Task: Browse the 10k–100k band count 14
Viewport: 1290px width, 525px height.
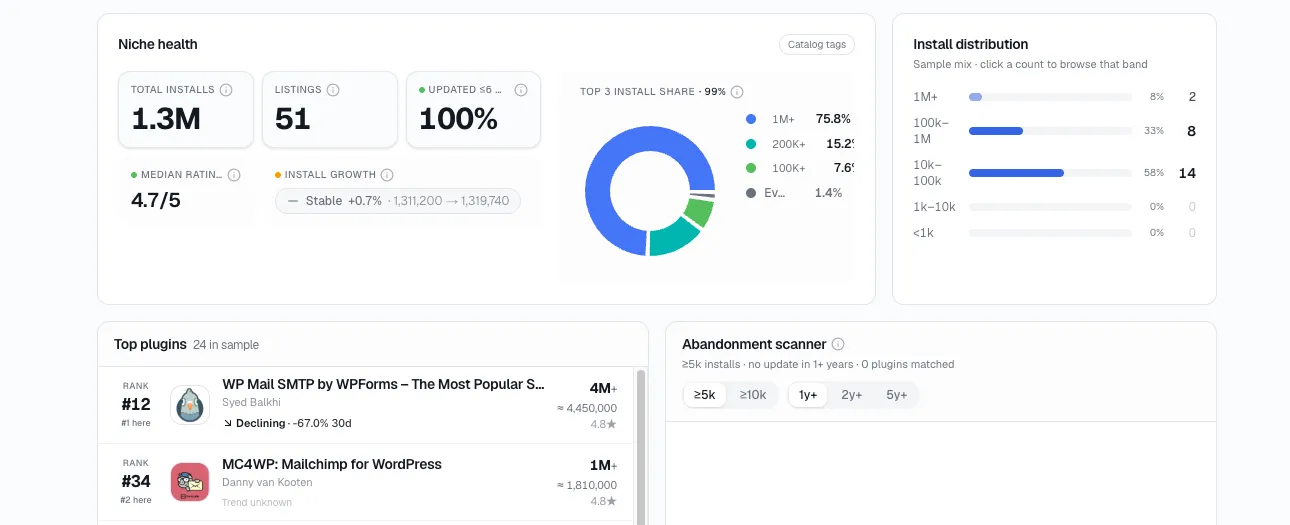Action: point(1187,173)
